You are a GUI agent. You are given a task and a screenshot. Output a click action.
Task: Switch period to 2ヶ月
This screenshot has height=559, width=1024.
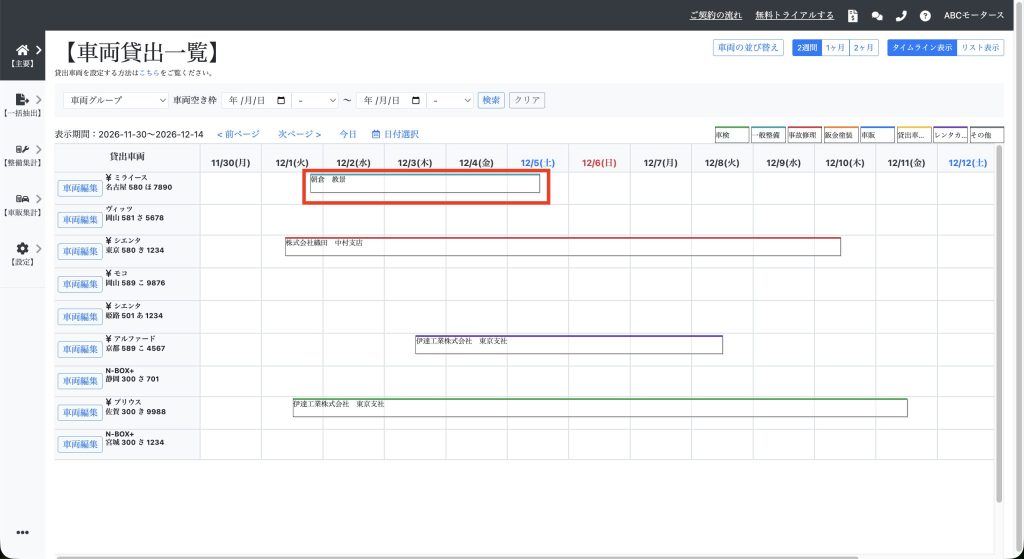coord(864,48)
